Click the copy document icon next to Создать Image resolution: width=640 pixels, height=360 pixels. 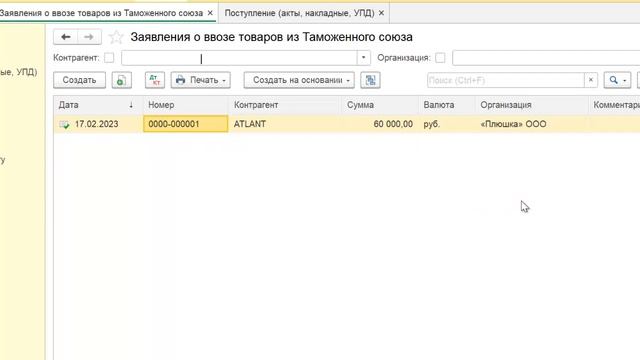coord(122,80)
